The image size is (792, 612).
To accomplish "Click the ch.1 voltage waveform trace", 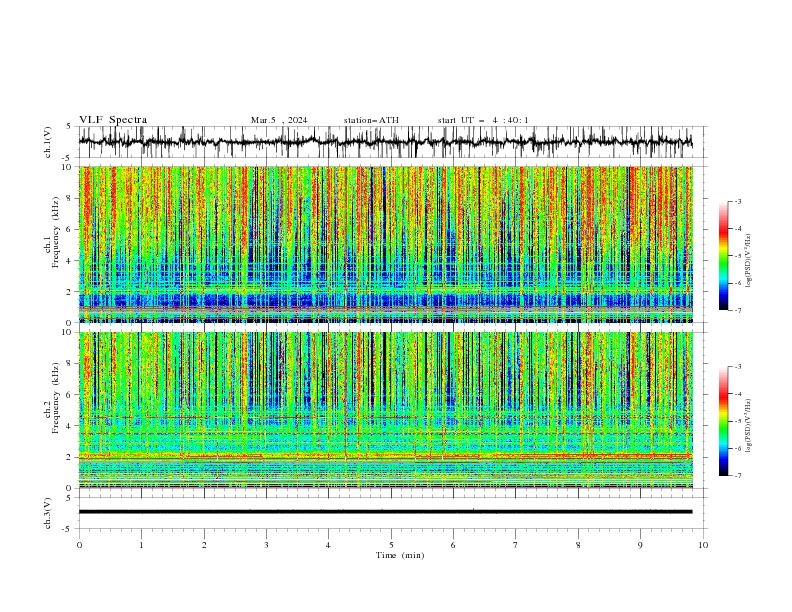I will point(385,142).
